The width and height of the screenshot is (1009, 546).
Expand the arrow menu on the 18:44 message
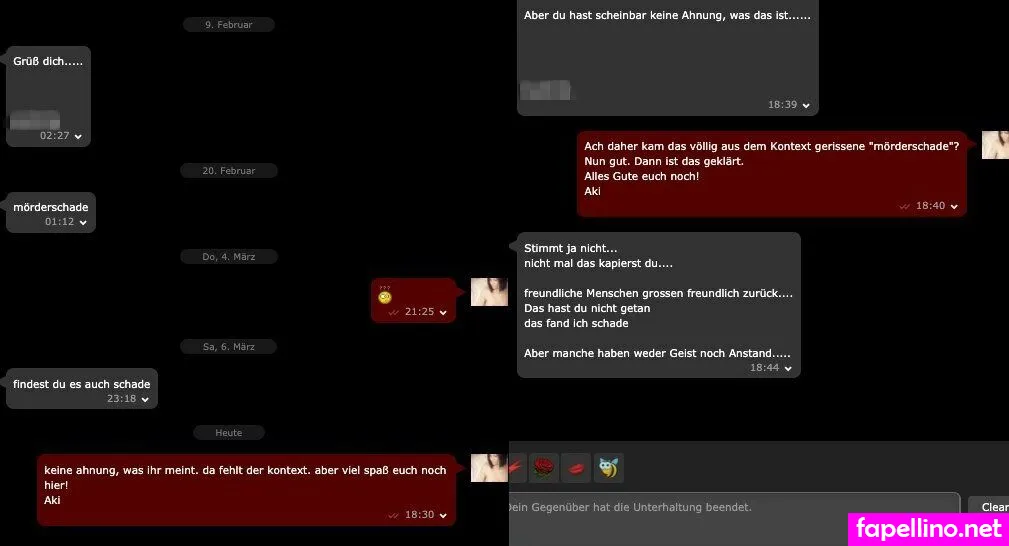pyautogui.click(x=788, y=369)
